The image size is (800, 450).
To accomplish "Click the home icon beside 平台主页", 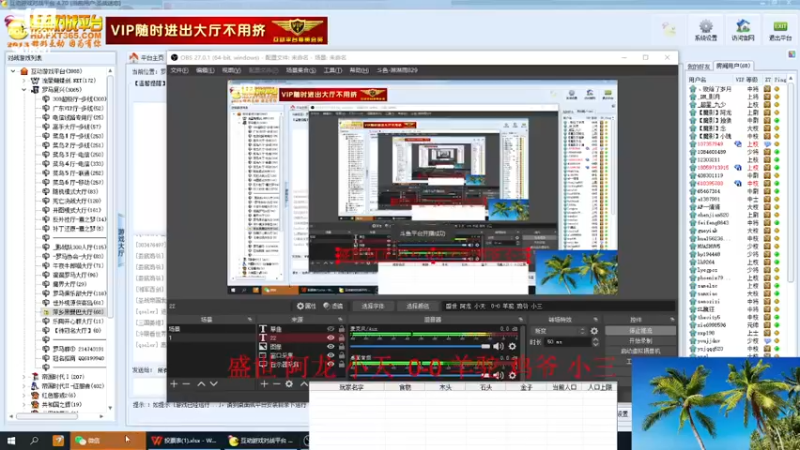I will coord(134,57).
